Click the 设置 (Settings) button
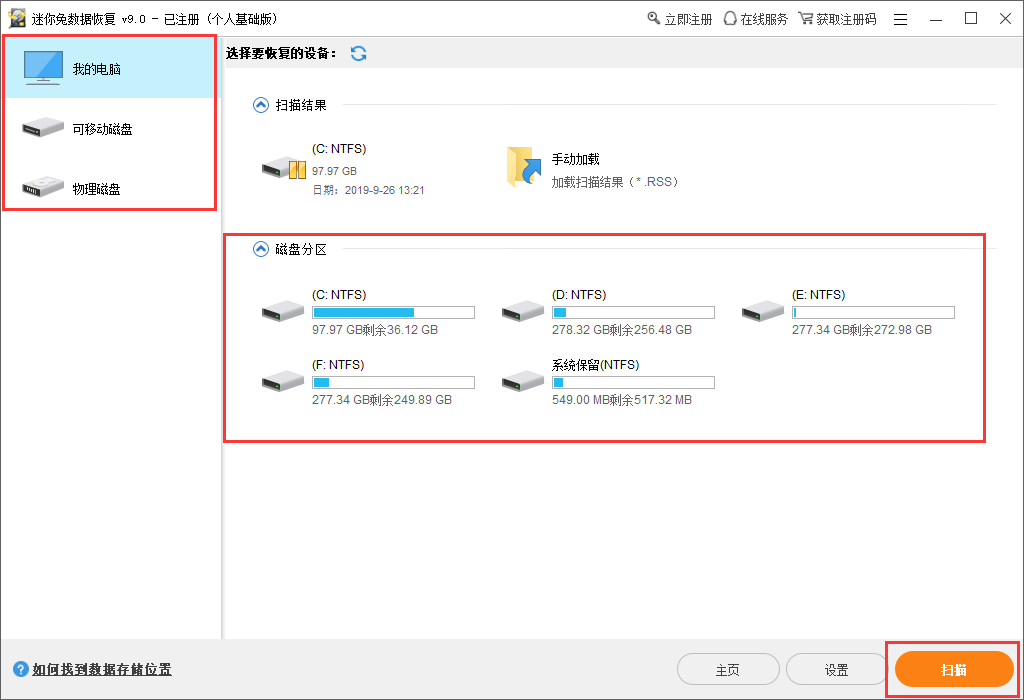Viewport: 1024px width, 700px height. 837,670
